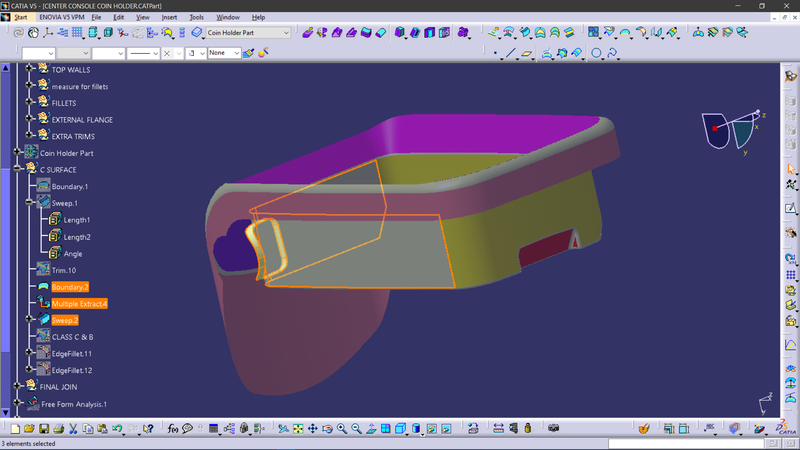
Task: Open the line type dropdown
Action: coord(155,53)
